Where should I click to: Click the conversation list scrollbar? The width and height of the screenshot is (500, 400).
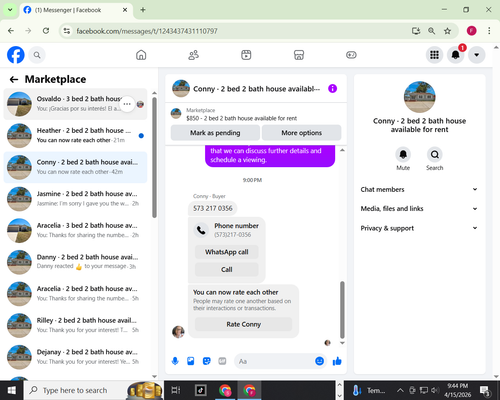pos(154,157)
